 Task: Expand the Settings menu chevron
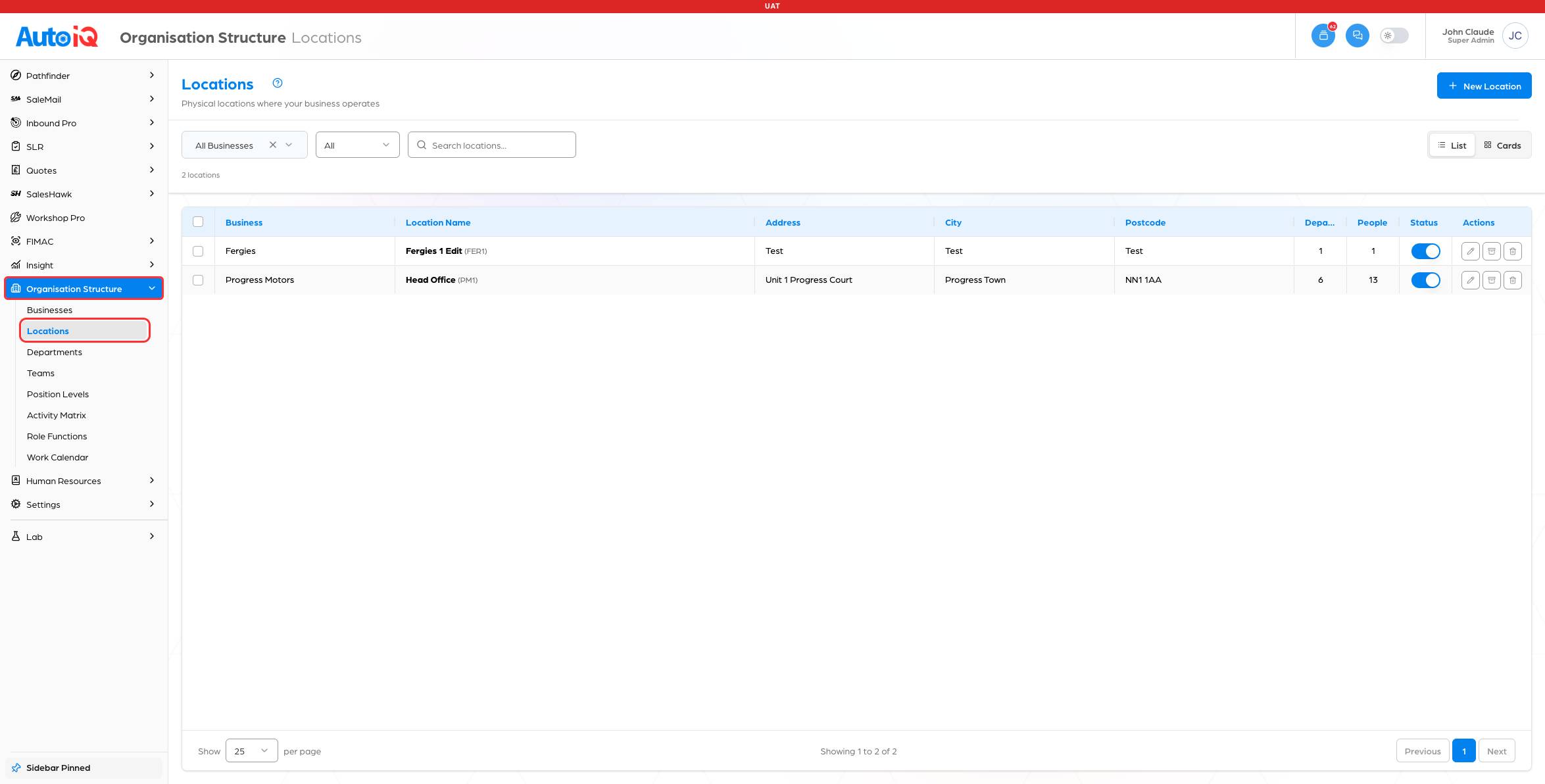pos(152,504)
